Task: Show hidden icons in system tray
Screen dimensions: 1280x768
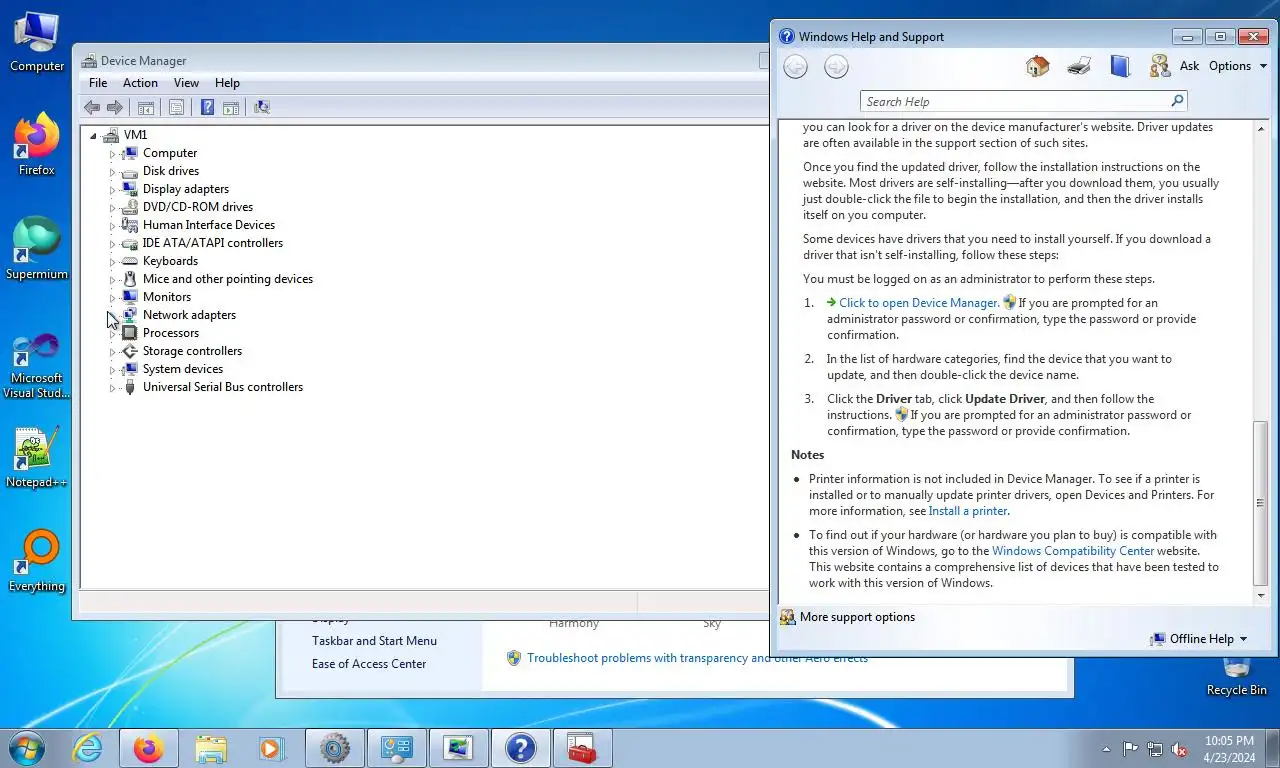Action: pyautogui.click(x=1106, y=749)
